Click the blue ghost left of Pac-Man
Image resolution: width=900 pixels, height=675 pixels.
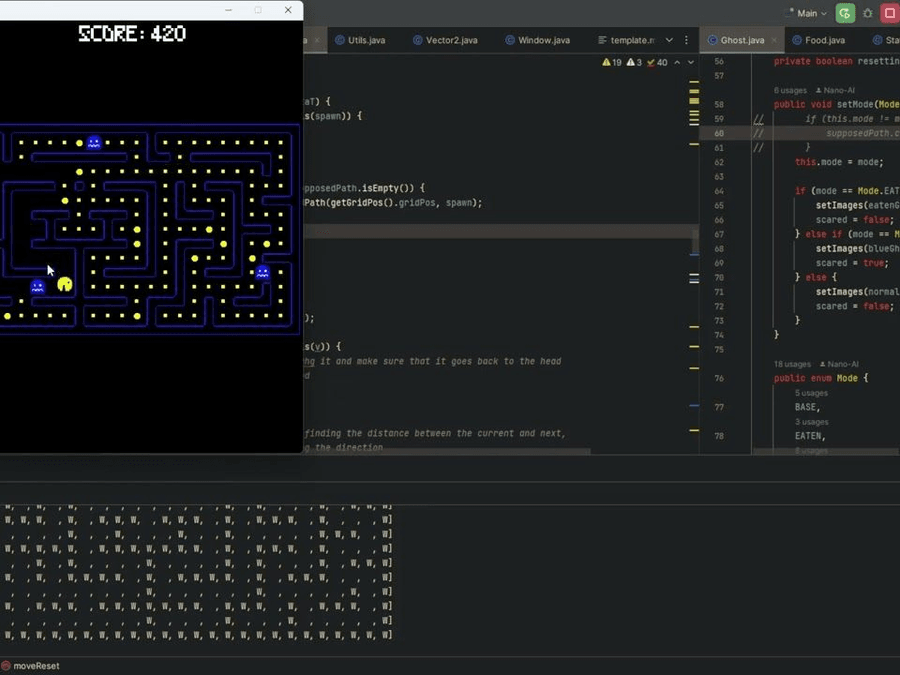pos(38,286)
